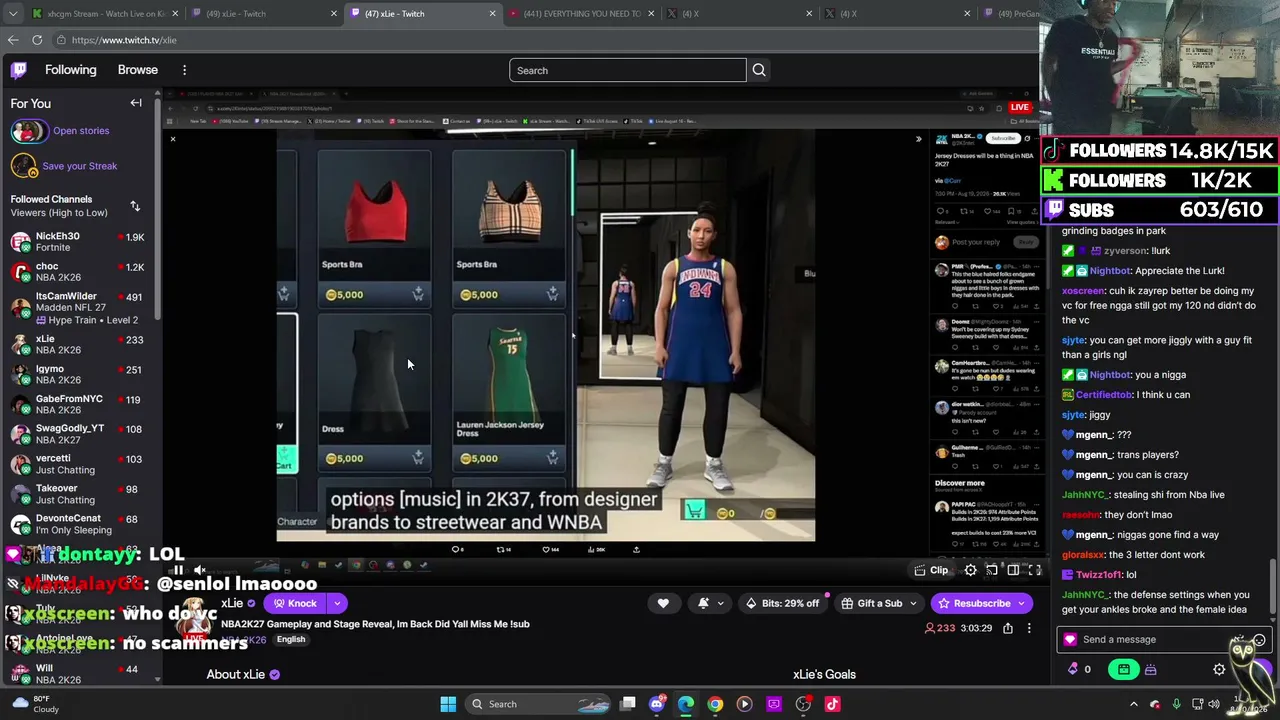Click the Gift a Sub button
This screenshot has height=720, width=1280.
[x=872, y=603]
